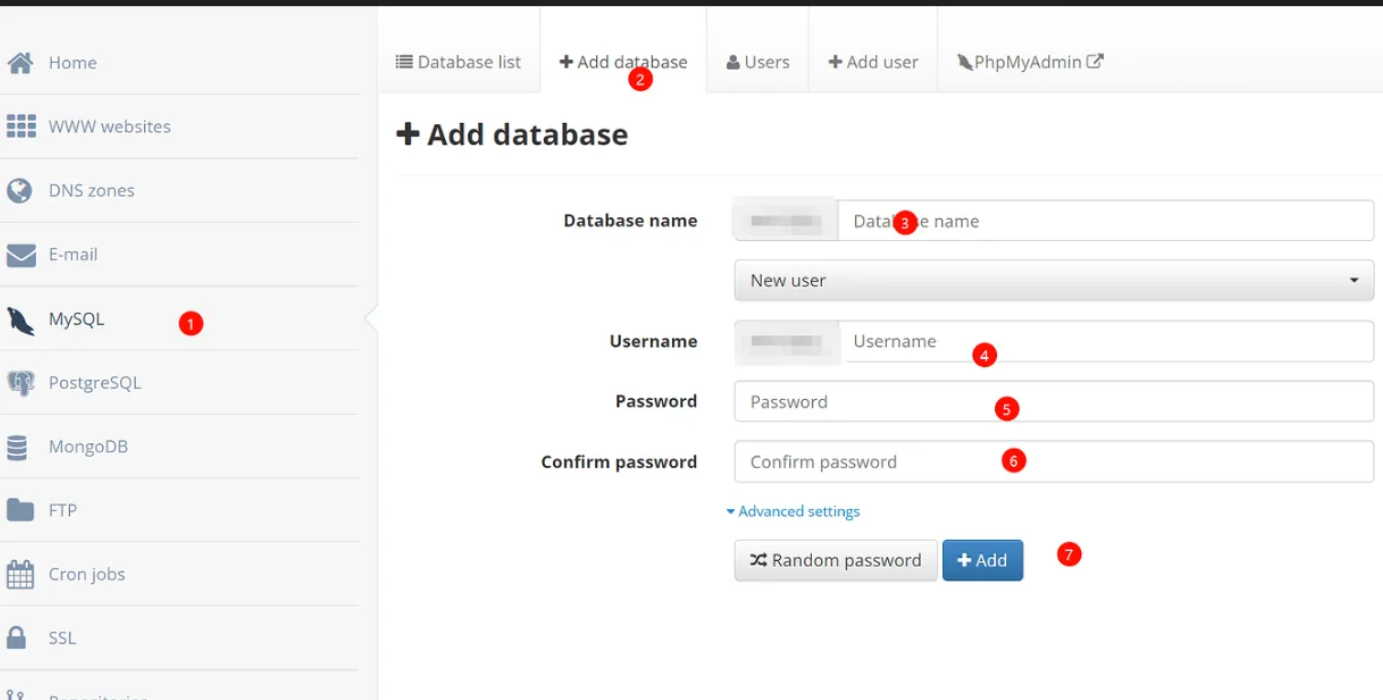The image size is (1383, 700).
Task: Click the SSL padlock icon
Action: (x=17, y=638)
